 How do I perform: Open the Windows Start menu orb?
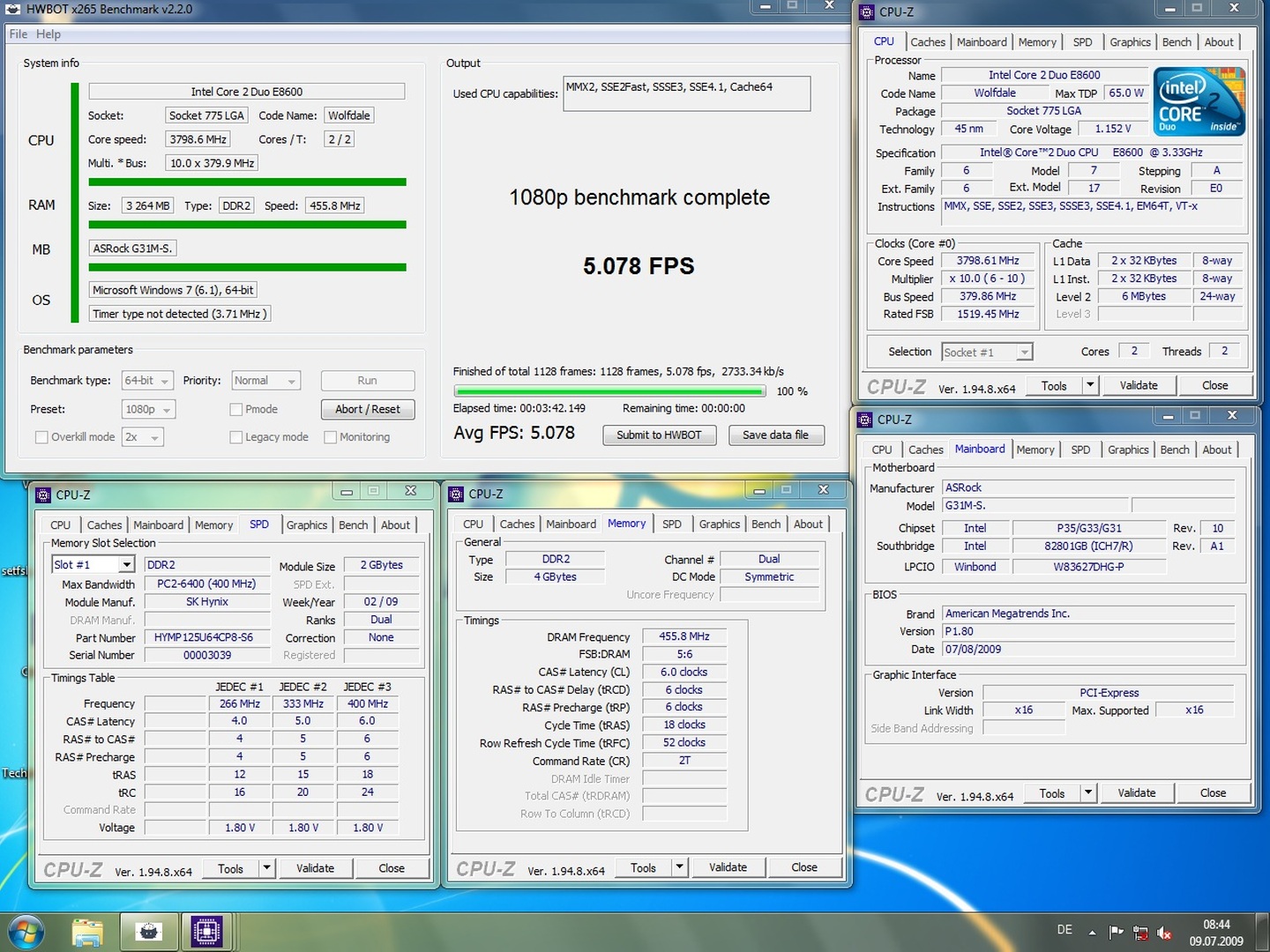tap(25, 932)
